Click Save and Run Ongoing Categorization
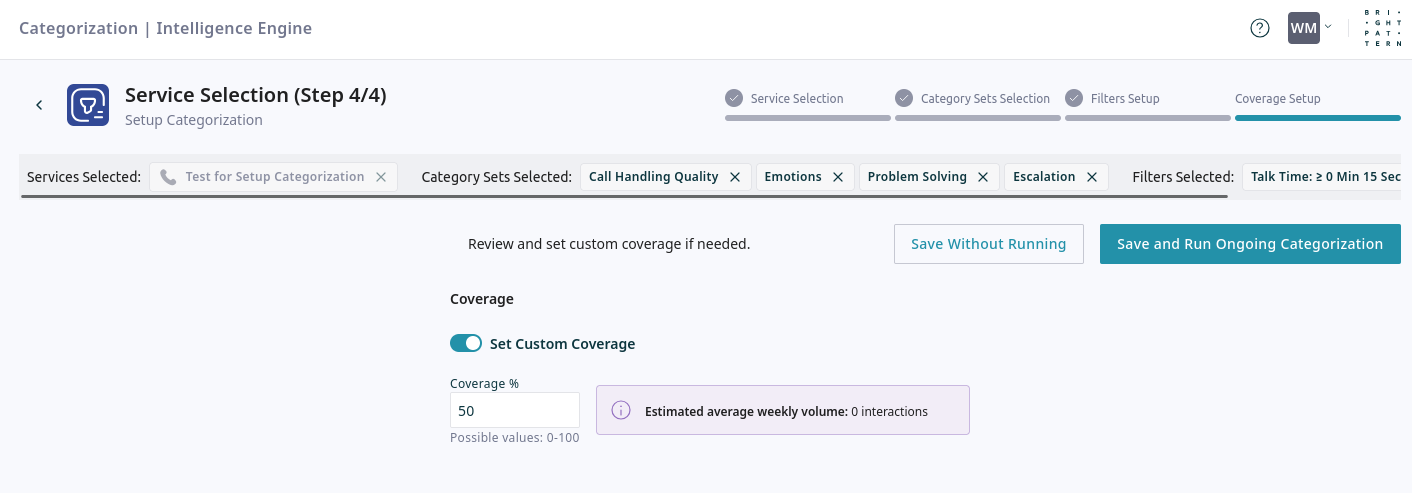1412x493 pixels. click(1250, 244)
